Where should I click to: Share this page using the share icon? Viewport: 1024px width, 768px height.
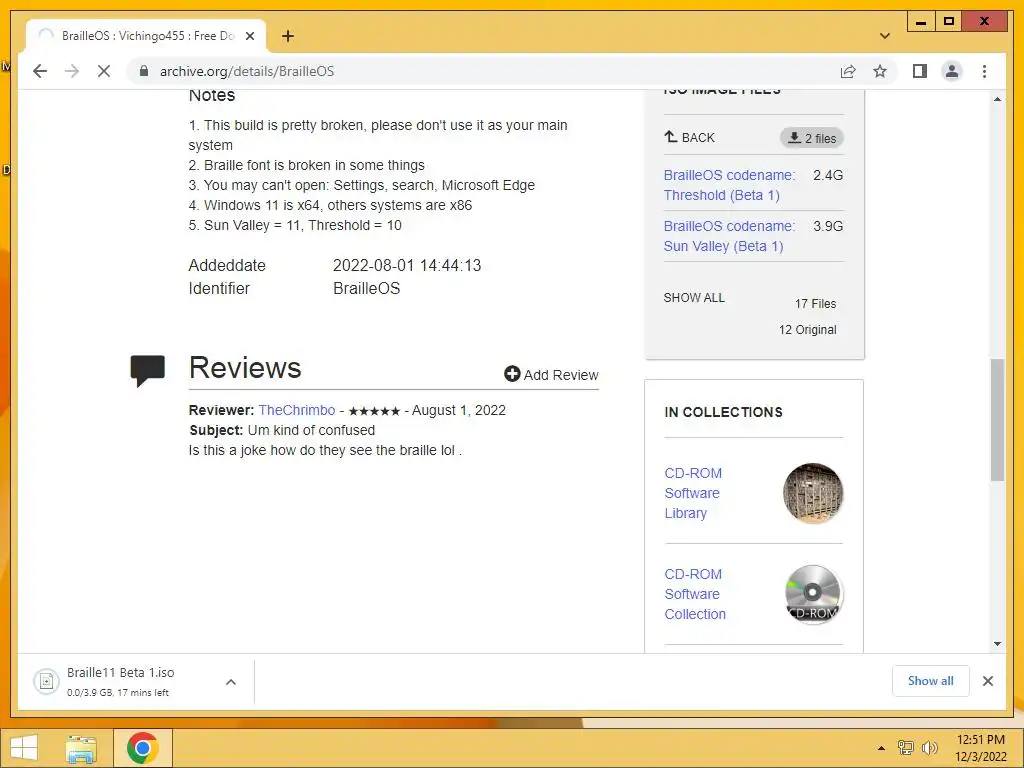848,71
